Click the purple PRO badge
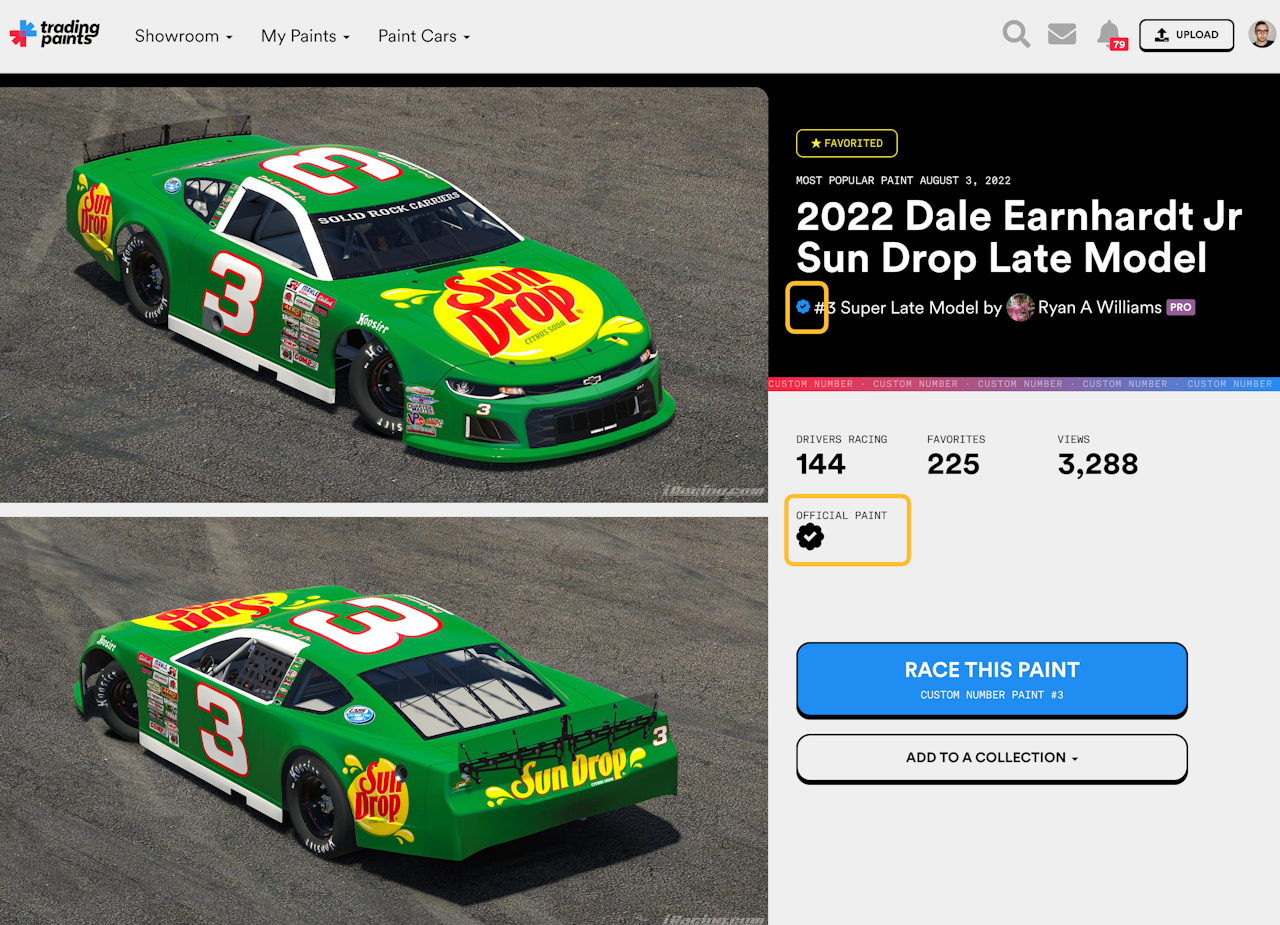The height and width of the screenshot is (925, 1280). click(x=1181, y=308)
